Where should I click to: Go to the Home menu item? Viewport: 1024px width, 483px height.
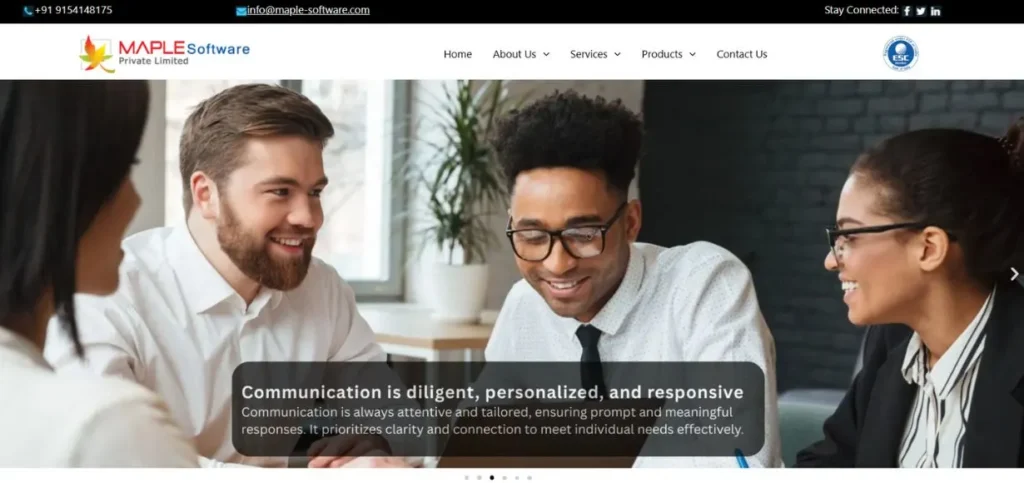coord(458,54)
